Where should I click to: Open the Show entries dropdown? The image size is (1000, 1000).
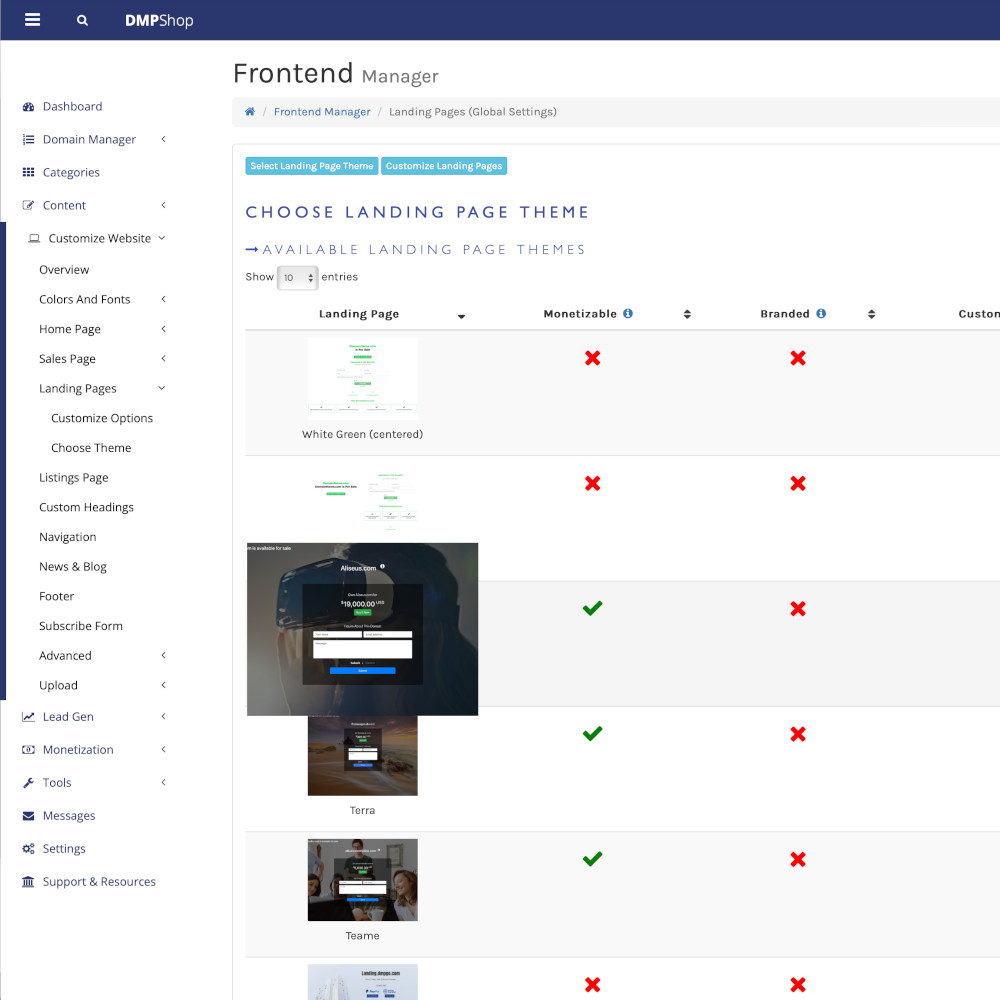(x=297, y=278)
